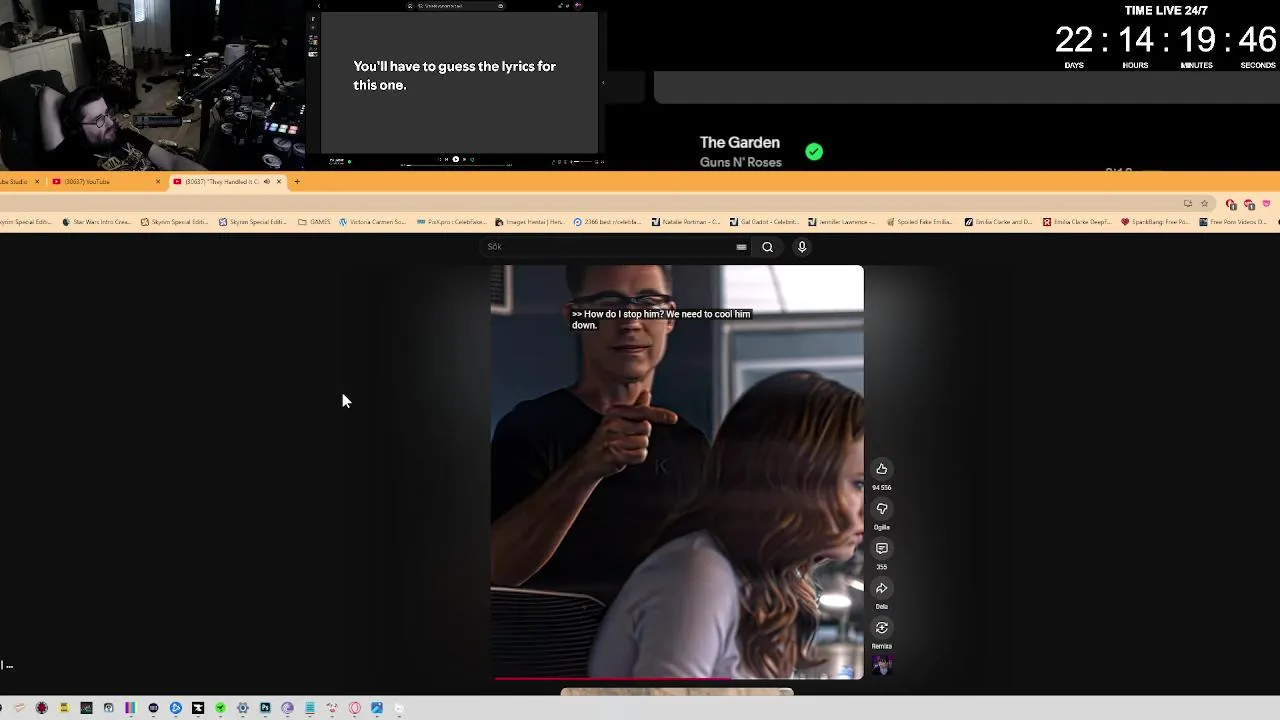
Task: Click 'Guns N' Roses' artist text
Action: tap(740, 163)
